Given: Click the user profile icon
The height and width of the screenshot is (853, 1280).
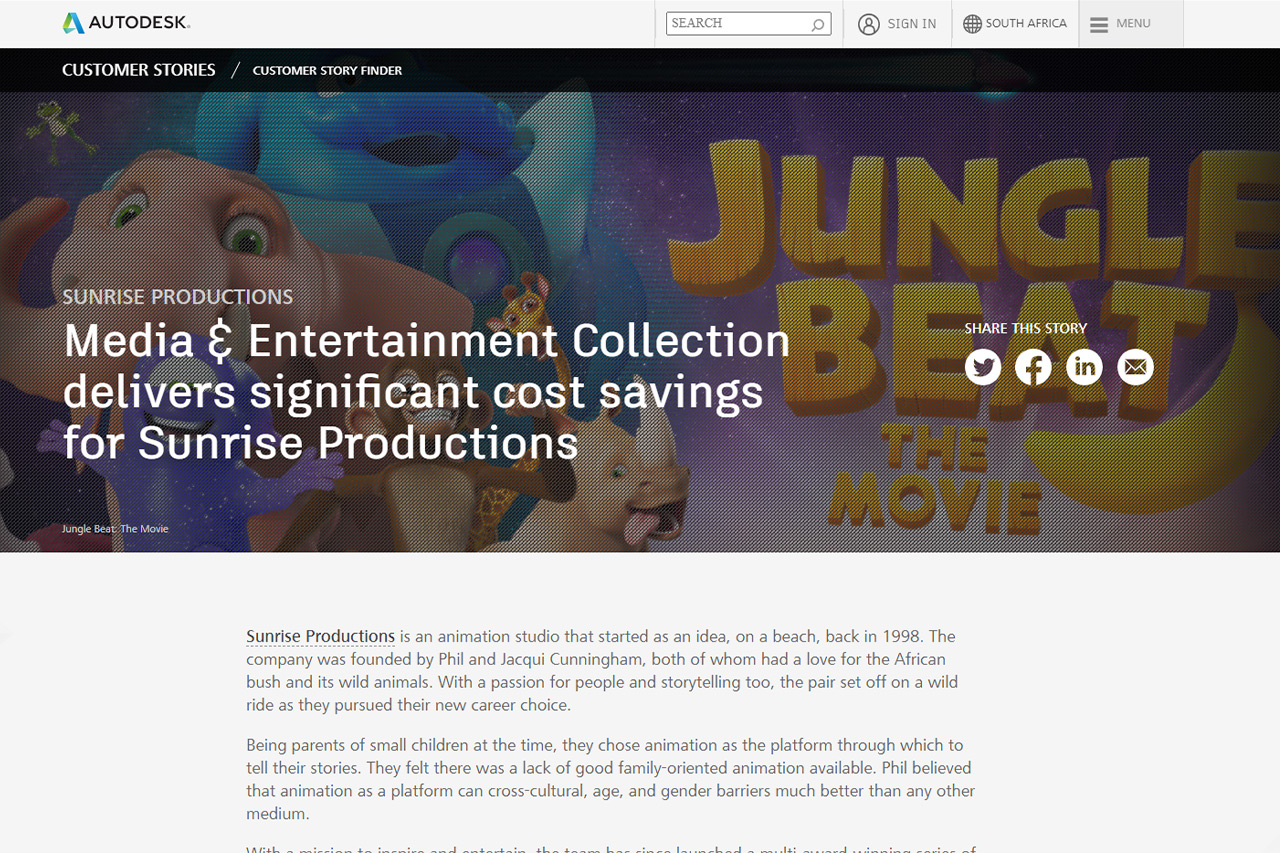Looking at the screenshot, I should (869, 24).
